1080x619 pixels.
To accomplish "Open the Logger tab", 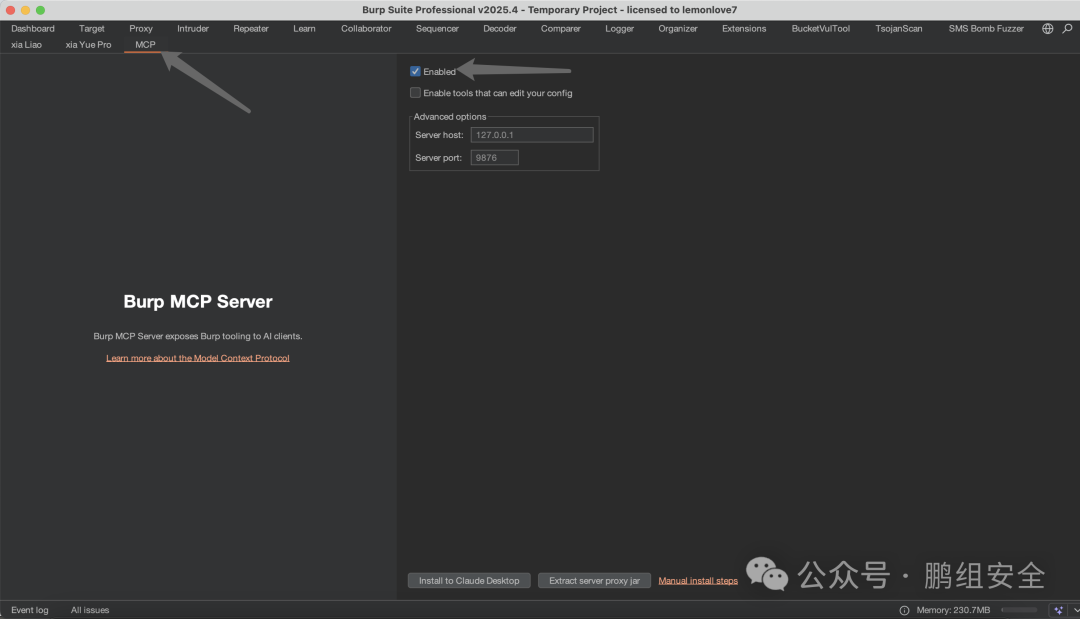I will coord(619,28).
